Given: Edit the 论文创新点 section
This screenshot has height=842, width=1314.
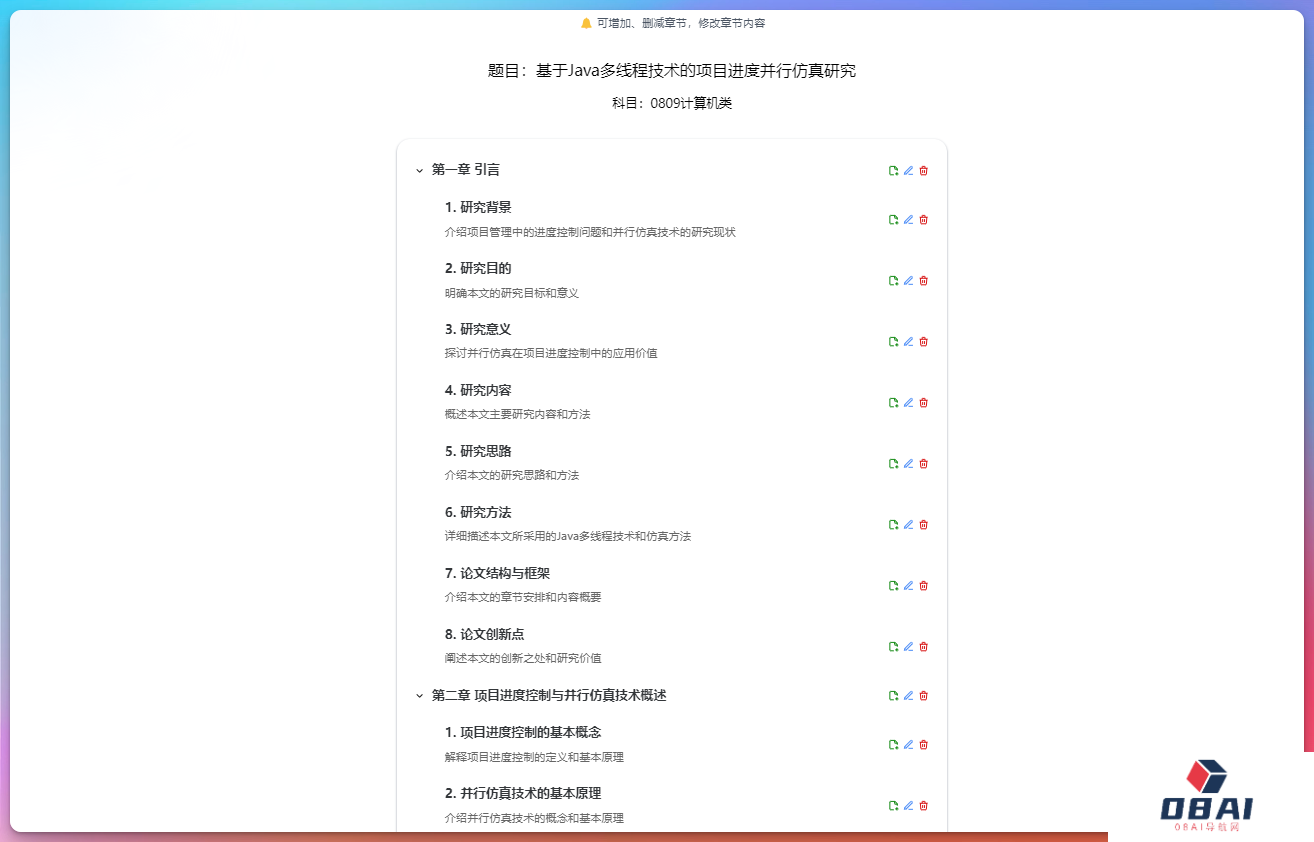Looking at the screenshot, I should point(909,647).
